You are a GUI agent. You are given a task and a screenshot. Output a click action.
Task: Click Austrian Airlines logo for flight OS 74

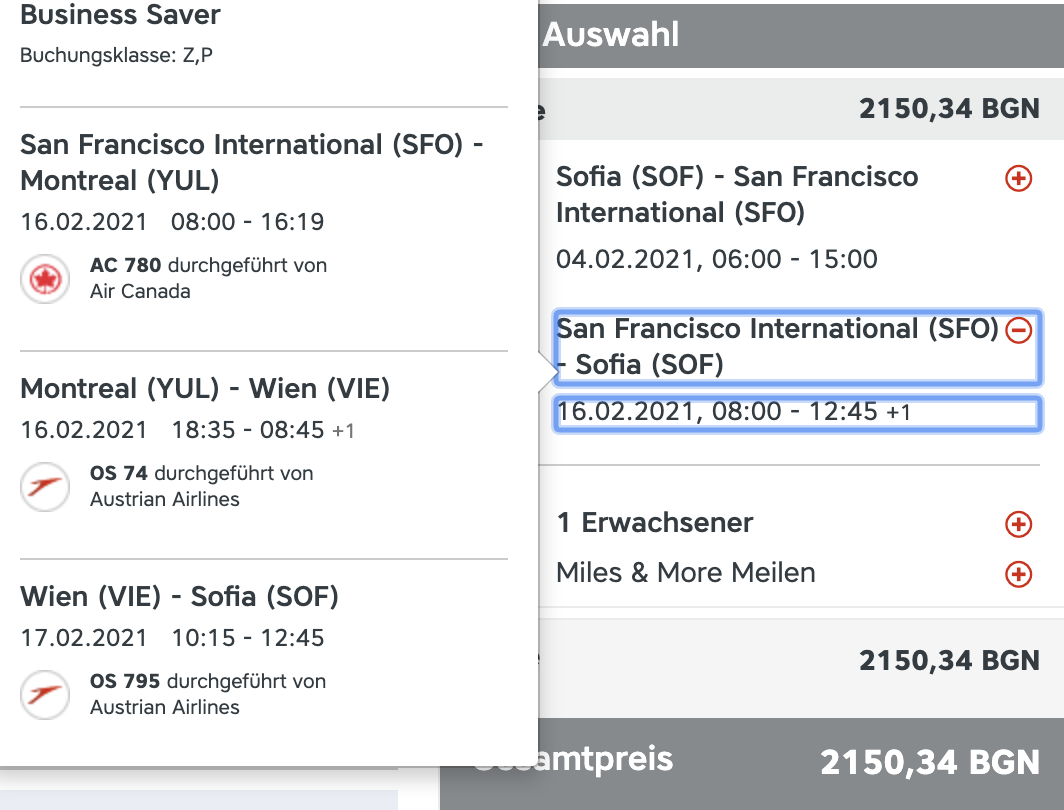click(x=45, y=487)
